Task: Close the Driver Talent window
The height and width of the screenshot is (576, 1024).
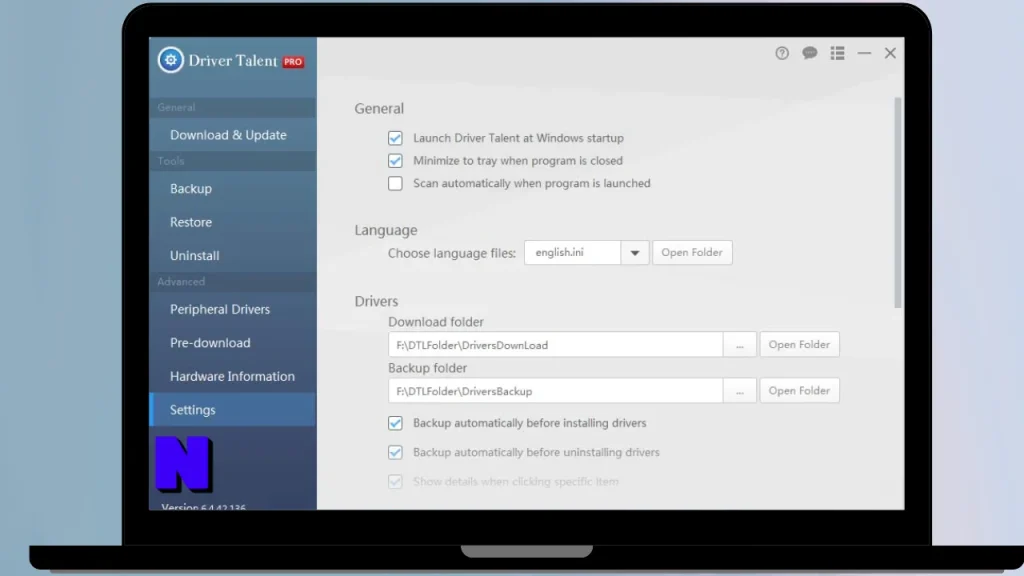Action: click(890, 53)
